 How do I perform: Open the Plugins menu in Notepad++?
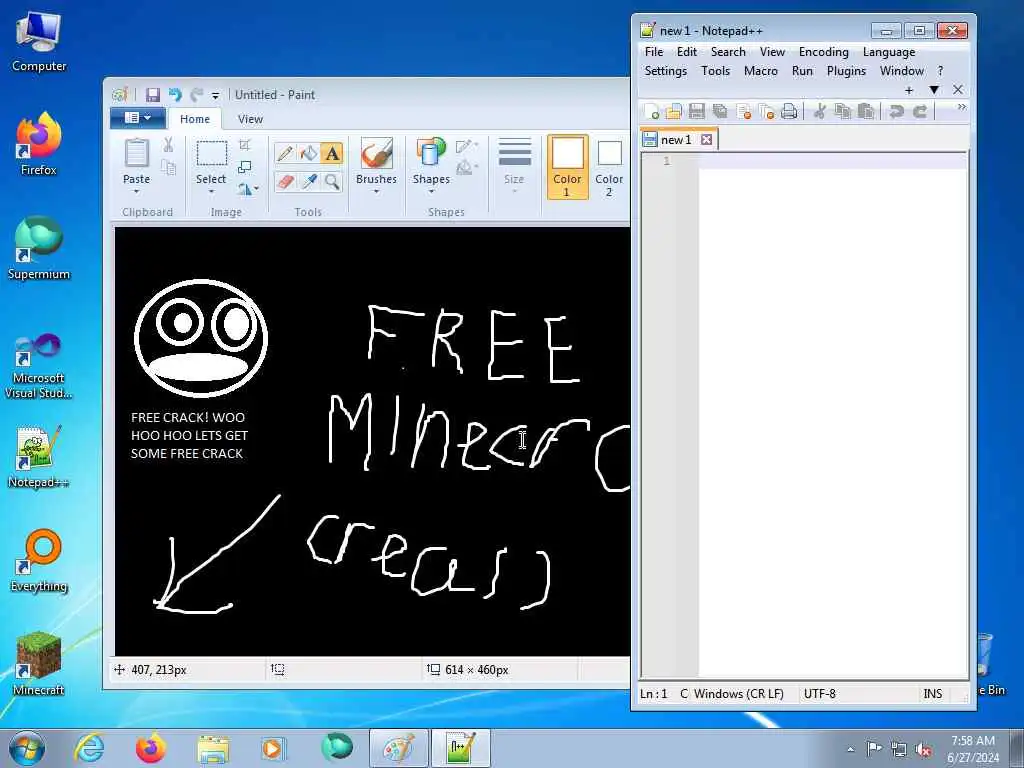pyautogui.click(x=846, y=71)
